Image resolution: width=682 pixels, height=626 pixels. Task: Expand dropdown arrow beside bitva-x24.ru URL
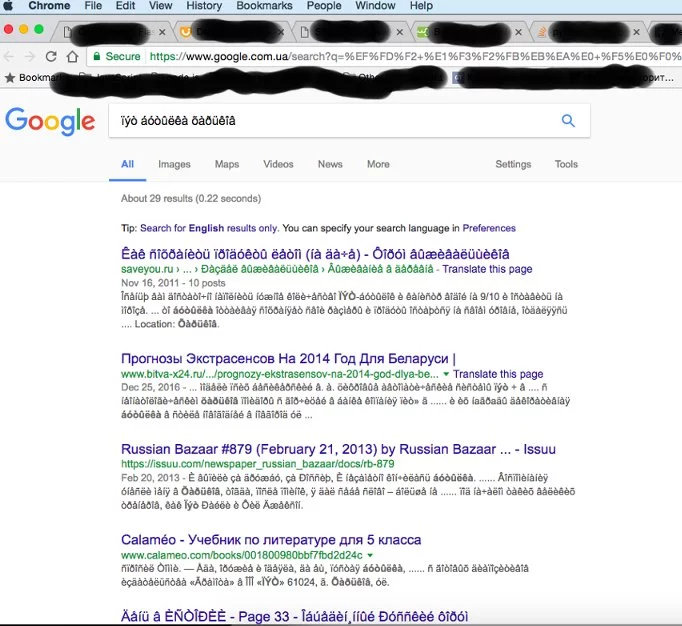click(x=446, y=374)
